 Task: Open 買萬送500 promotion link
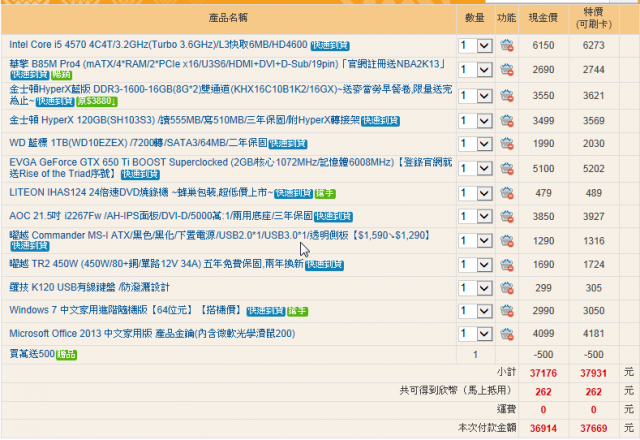click(x=32, y=354)
